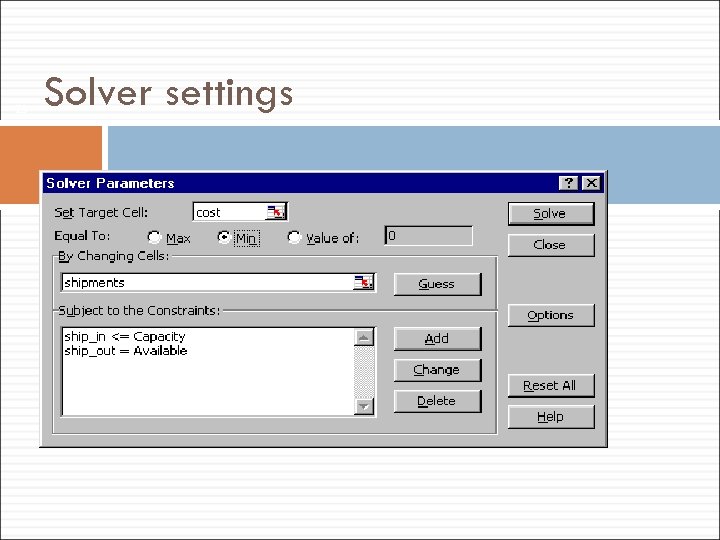Click the Solve button
Viewport: 720px width, 540px height.
tap(551, 214)
